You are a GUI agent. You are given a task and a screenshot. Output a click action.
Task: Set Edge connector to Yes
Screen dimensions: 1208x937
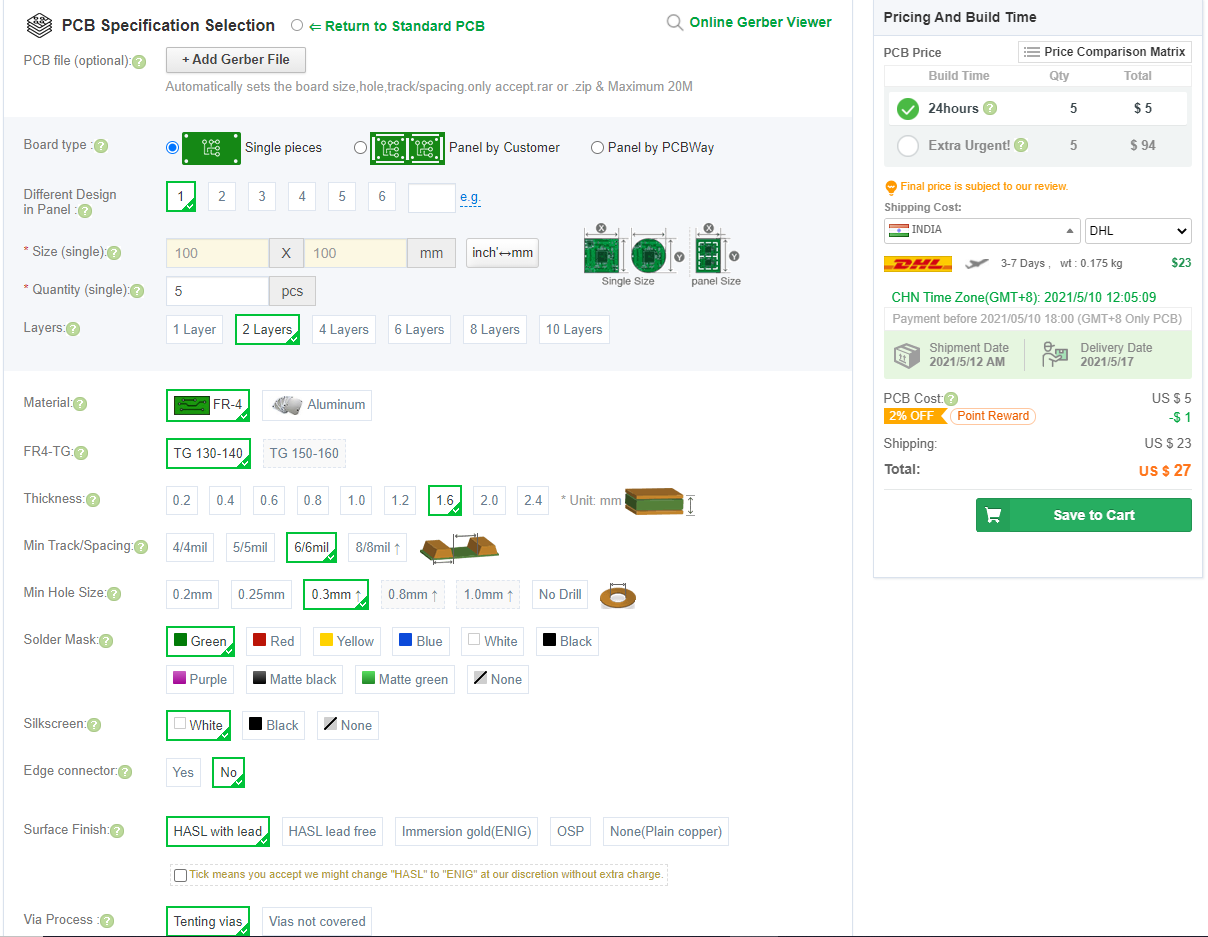point(183,772)
